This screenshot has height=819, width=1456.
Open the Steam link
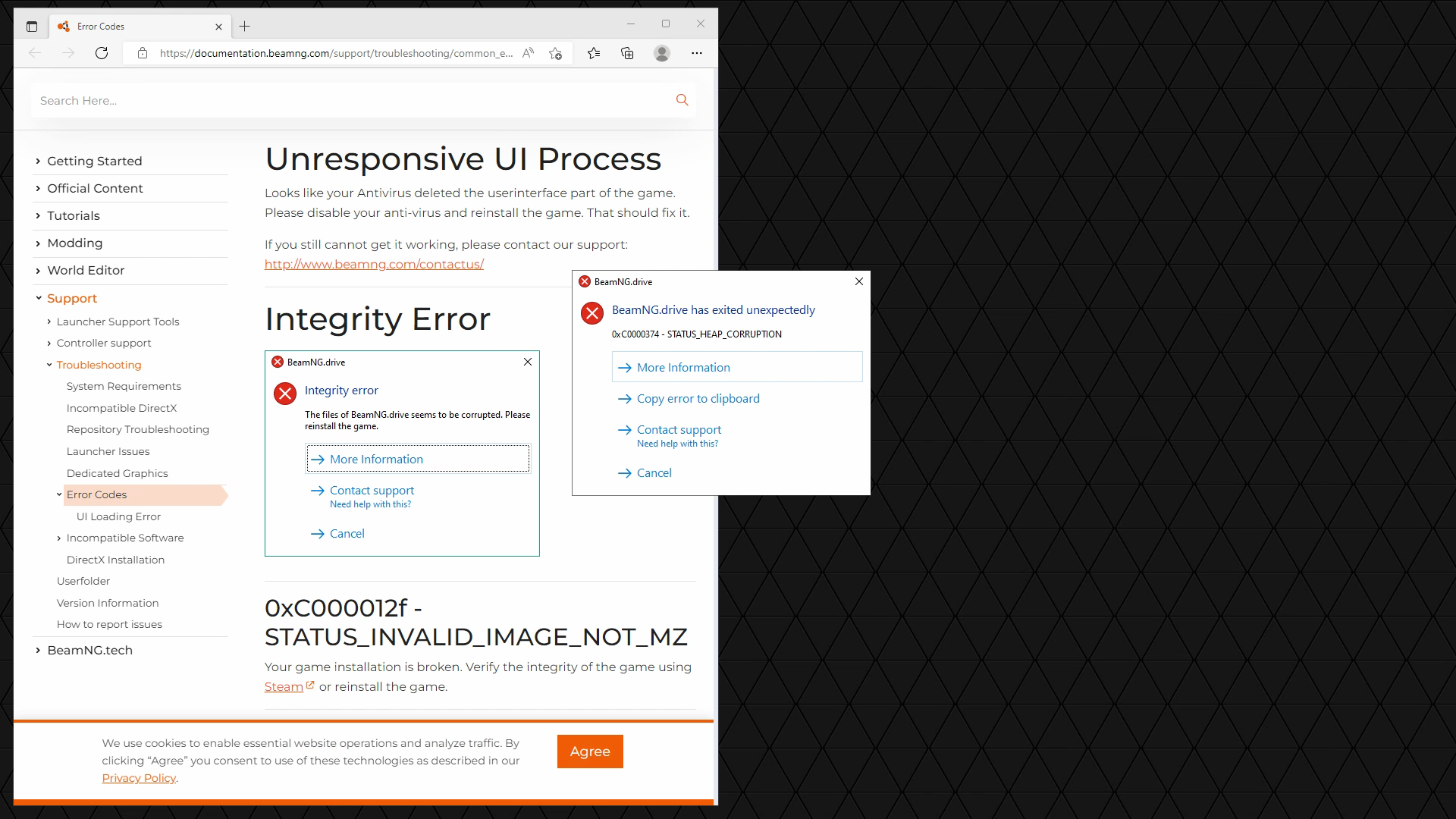coord(289,686)
